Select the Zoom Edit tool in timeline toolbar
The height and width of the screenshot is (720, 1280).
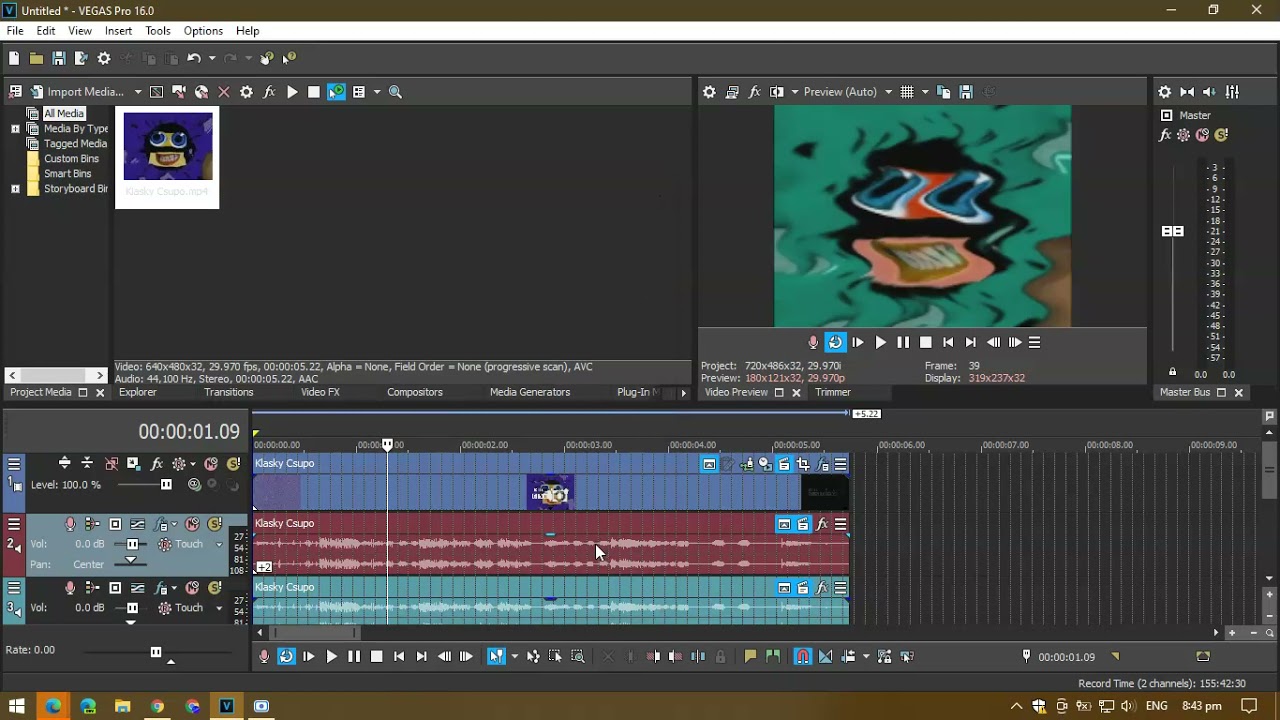[578, 657]
